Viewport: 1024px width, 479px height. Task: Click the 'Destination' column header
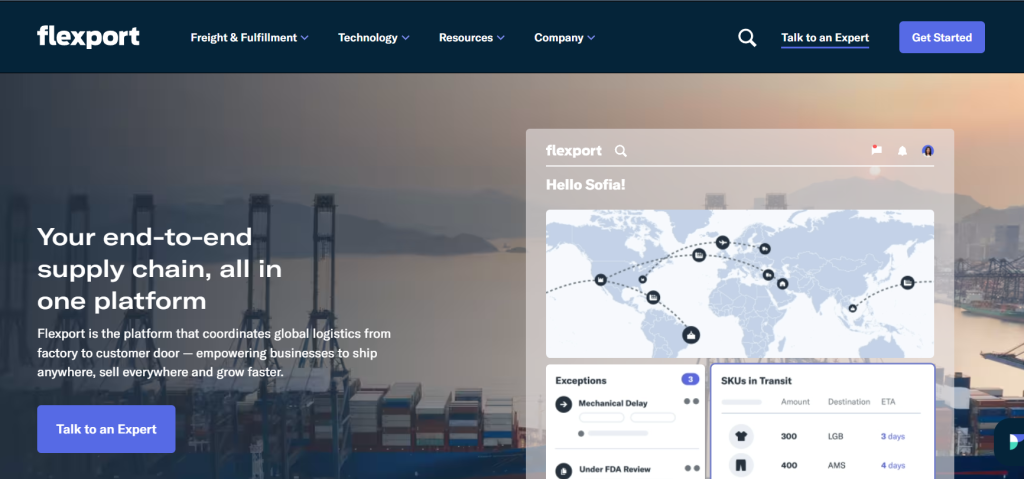(849, 402)
